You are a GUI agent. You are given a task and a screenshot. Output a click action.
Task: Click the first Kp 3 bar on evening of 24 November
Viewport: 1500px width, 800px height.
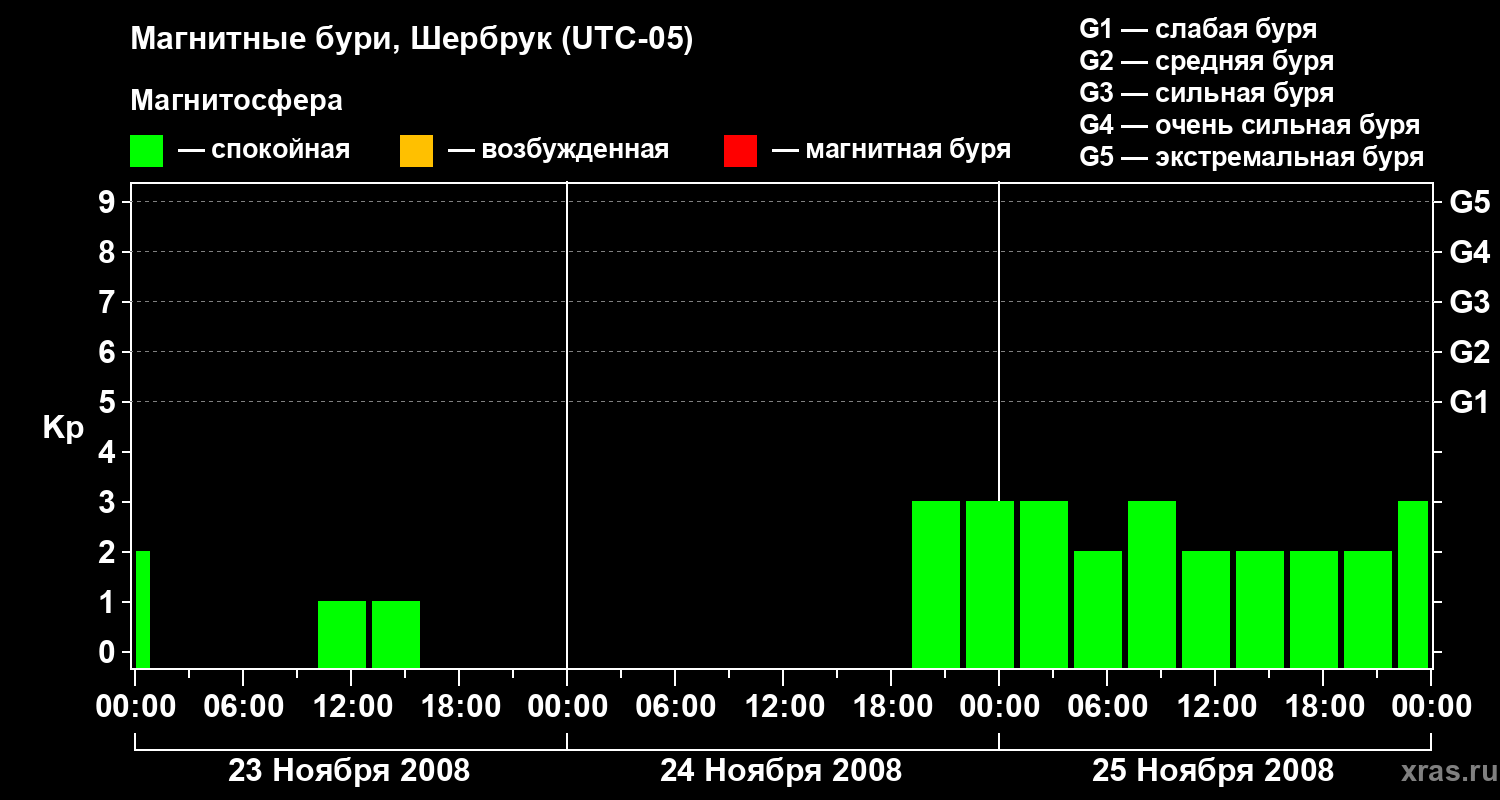coord(936,584)
